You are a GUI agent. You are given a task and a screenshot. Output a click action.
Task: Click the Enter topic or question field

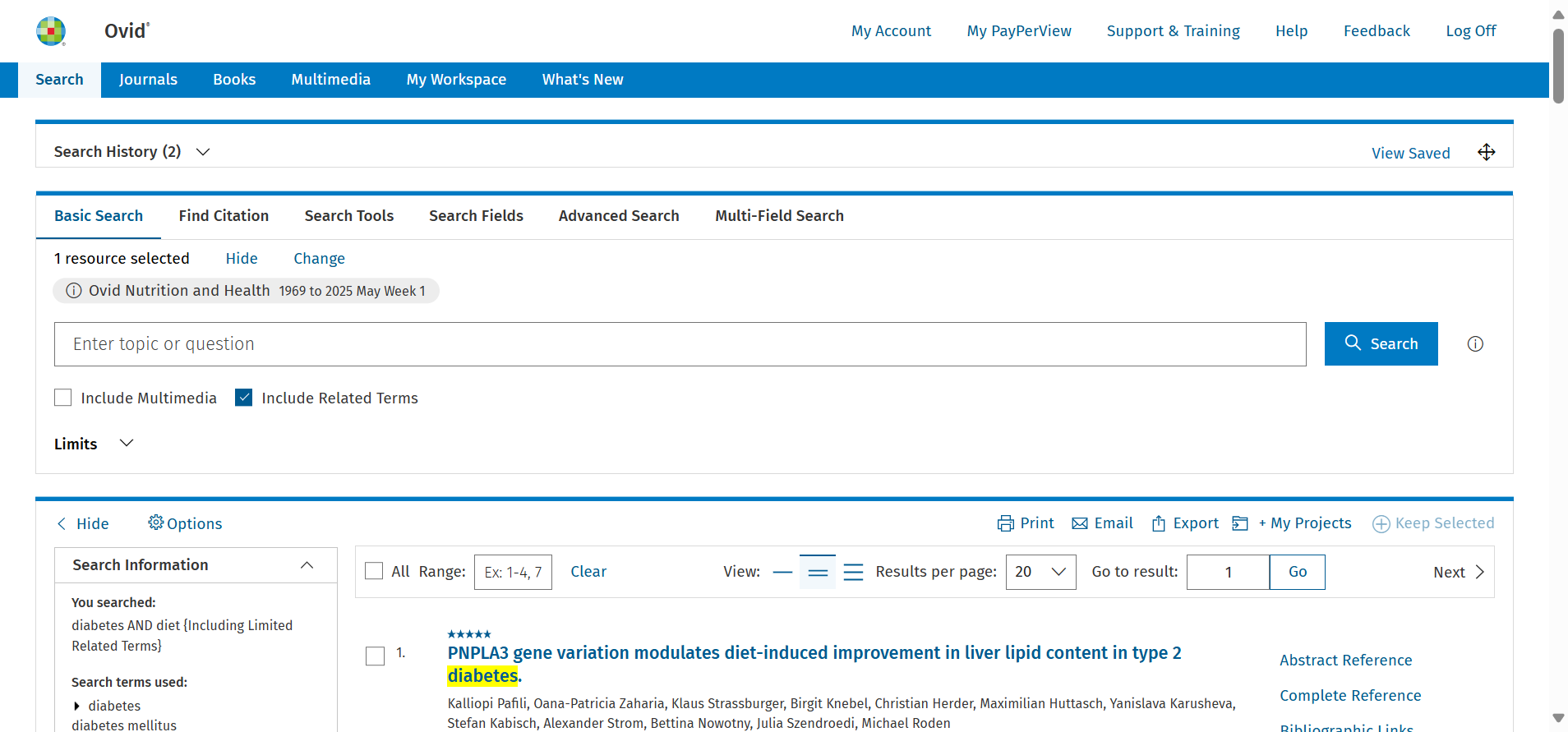click(x=680, y=344)
